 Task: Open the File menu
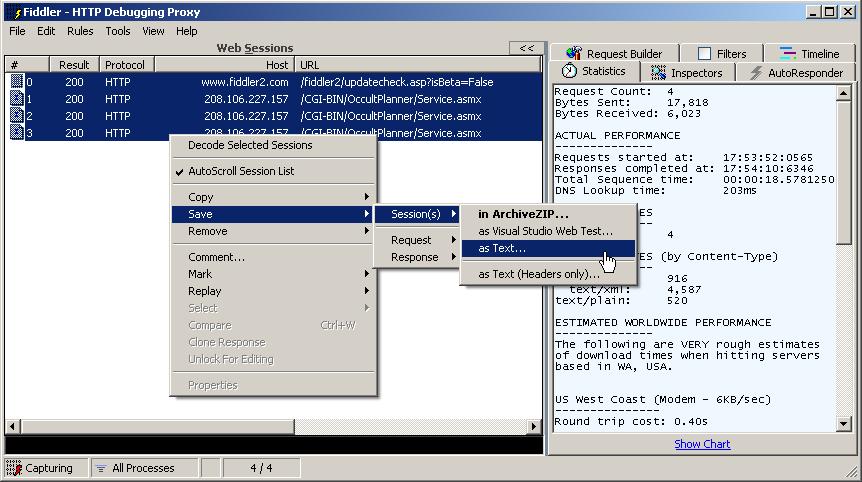(x=17, y=31)
